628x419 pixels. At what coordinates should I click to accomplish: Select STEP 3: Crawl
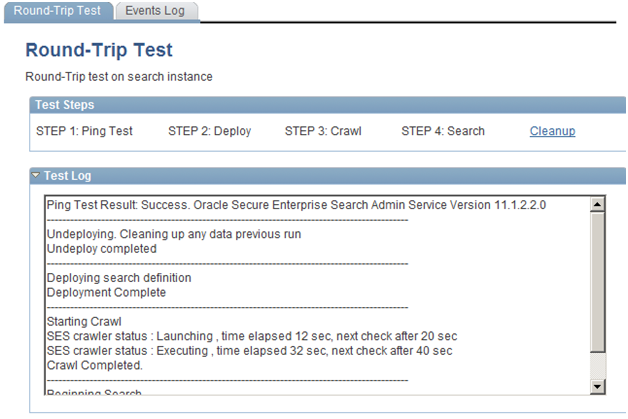click(x=323, y=131)
